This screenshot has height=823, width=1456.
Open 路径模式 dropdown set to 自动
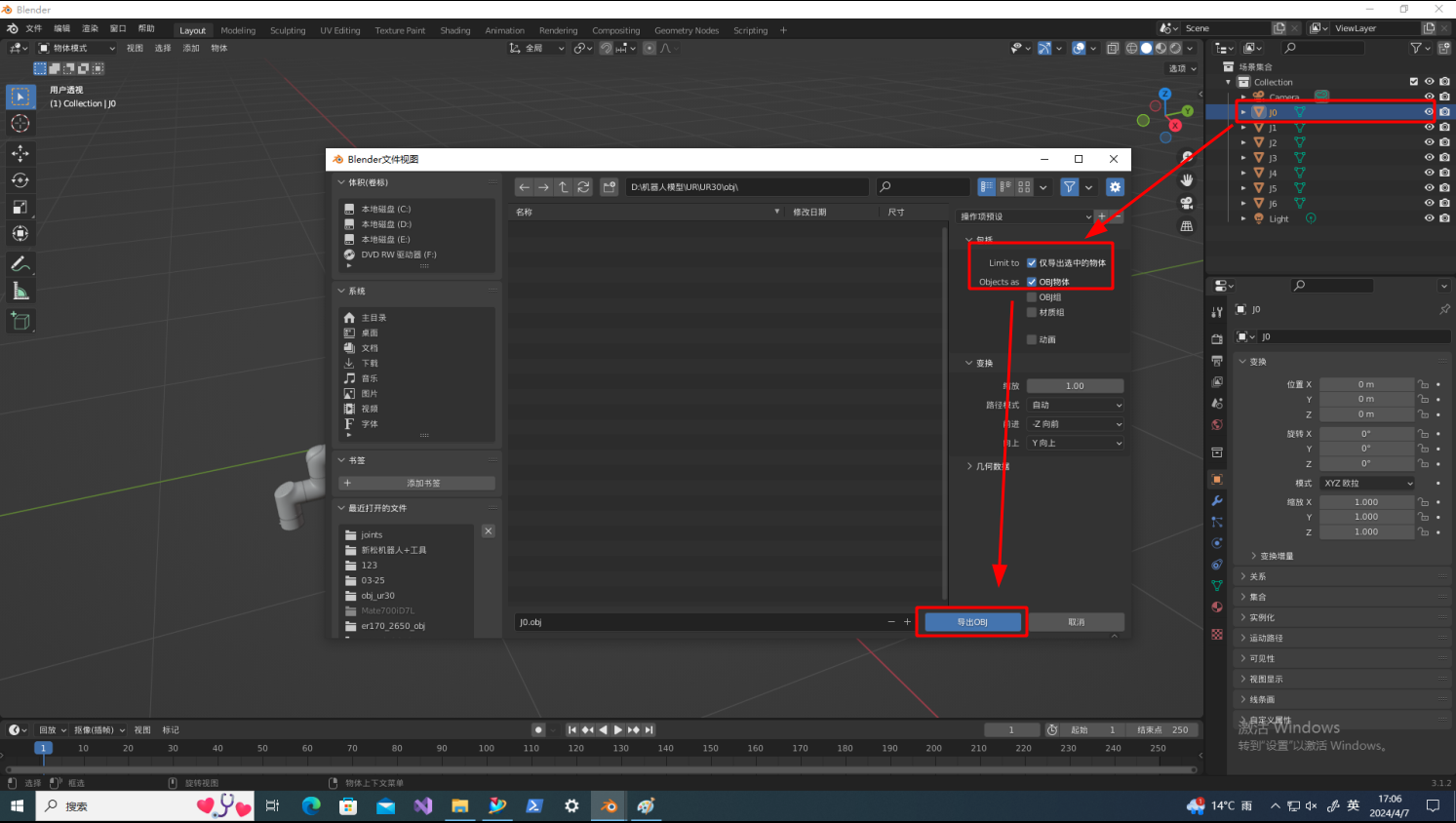[x=1076, y=405]
